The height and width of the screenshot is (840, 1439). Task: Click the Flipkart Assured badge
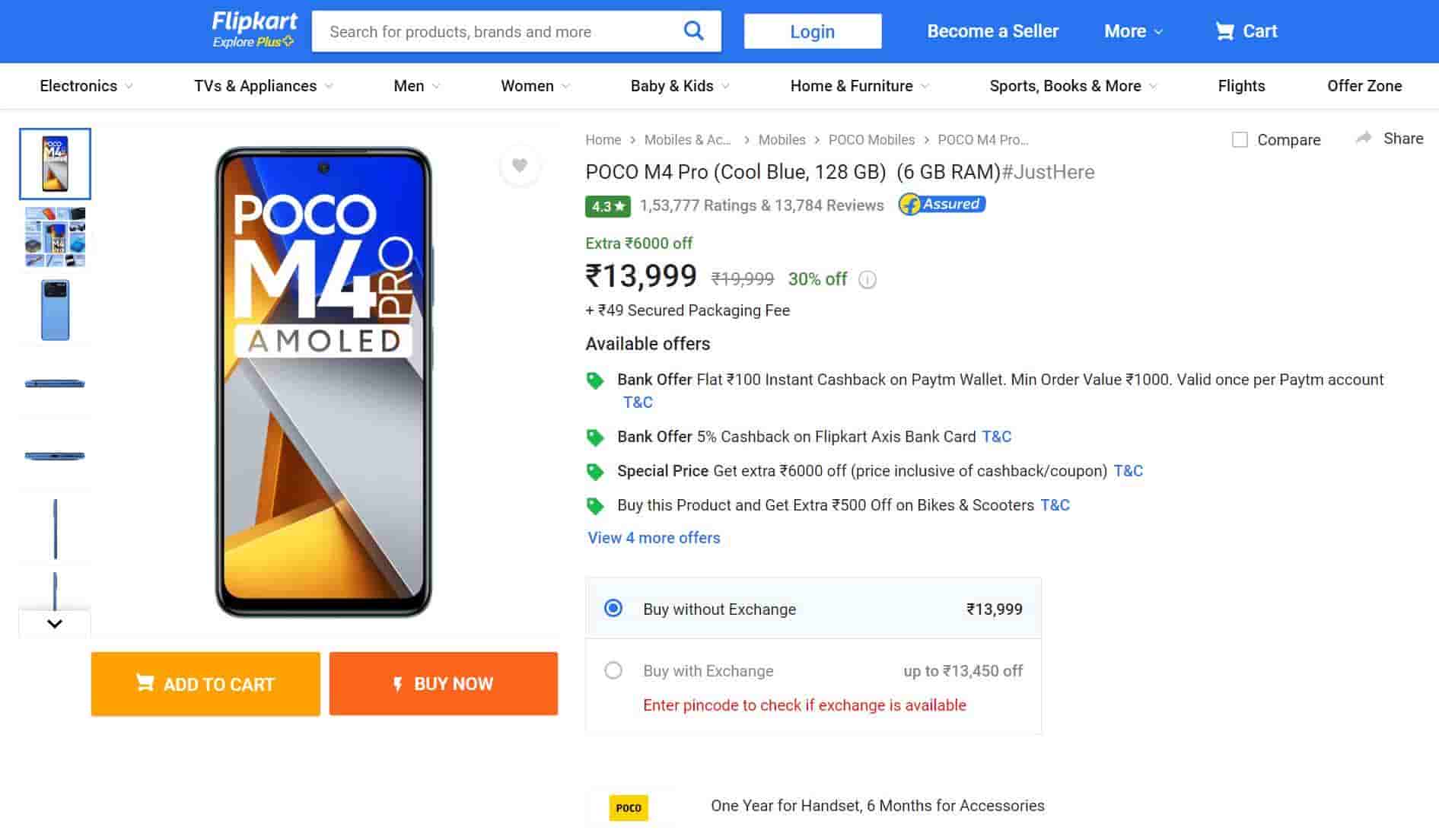coord(942,204)
